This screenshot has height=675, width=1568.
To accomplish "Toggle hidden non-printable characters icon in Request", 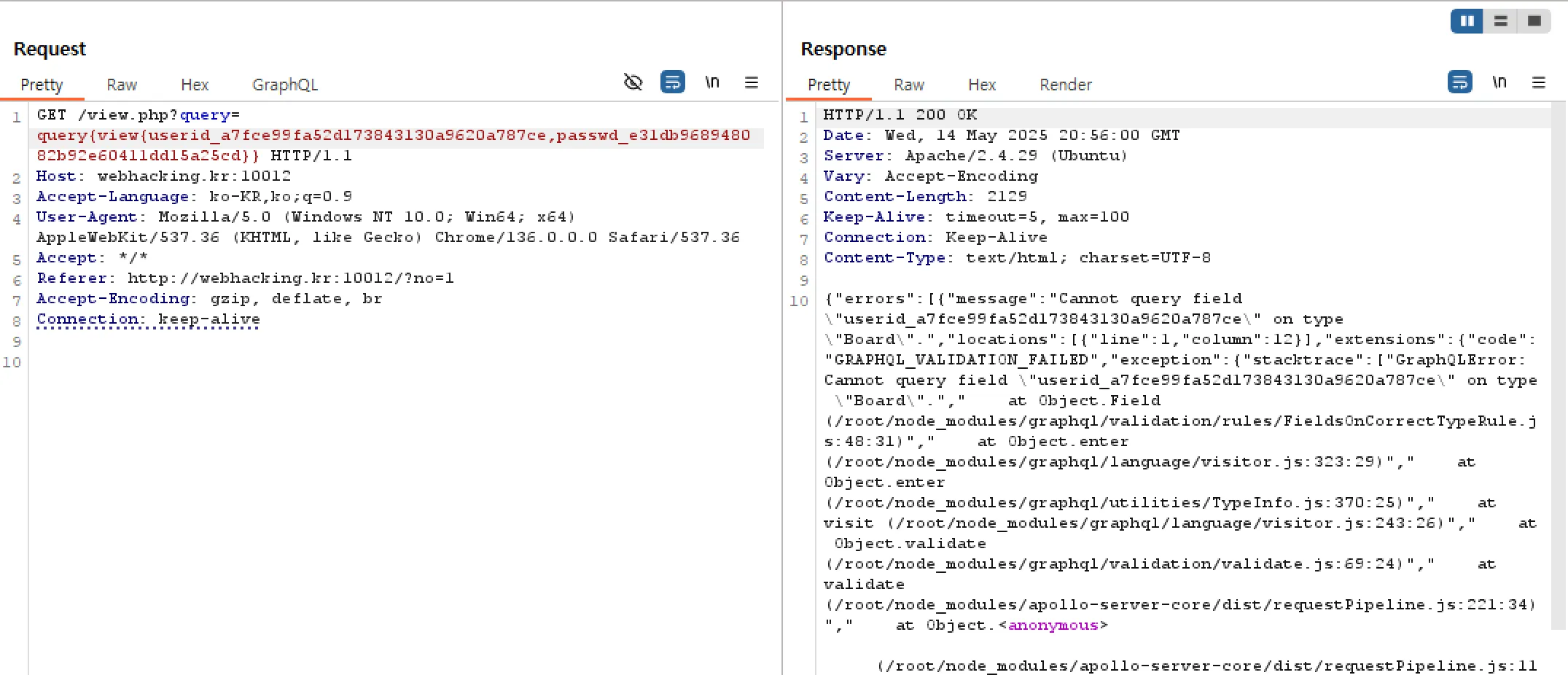I will click(x=633, y=82).
